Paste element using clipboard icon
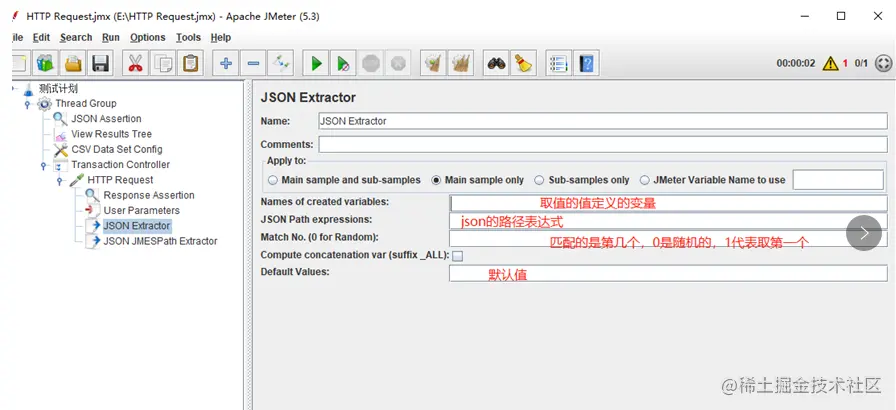This screenshot has width=896, height=410. point(191,63)
